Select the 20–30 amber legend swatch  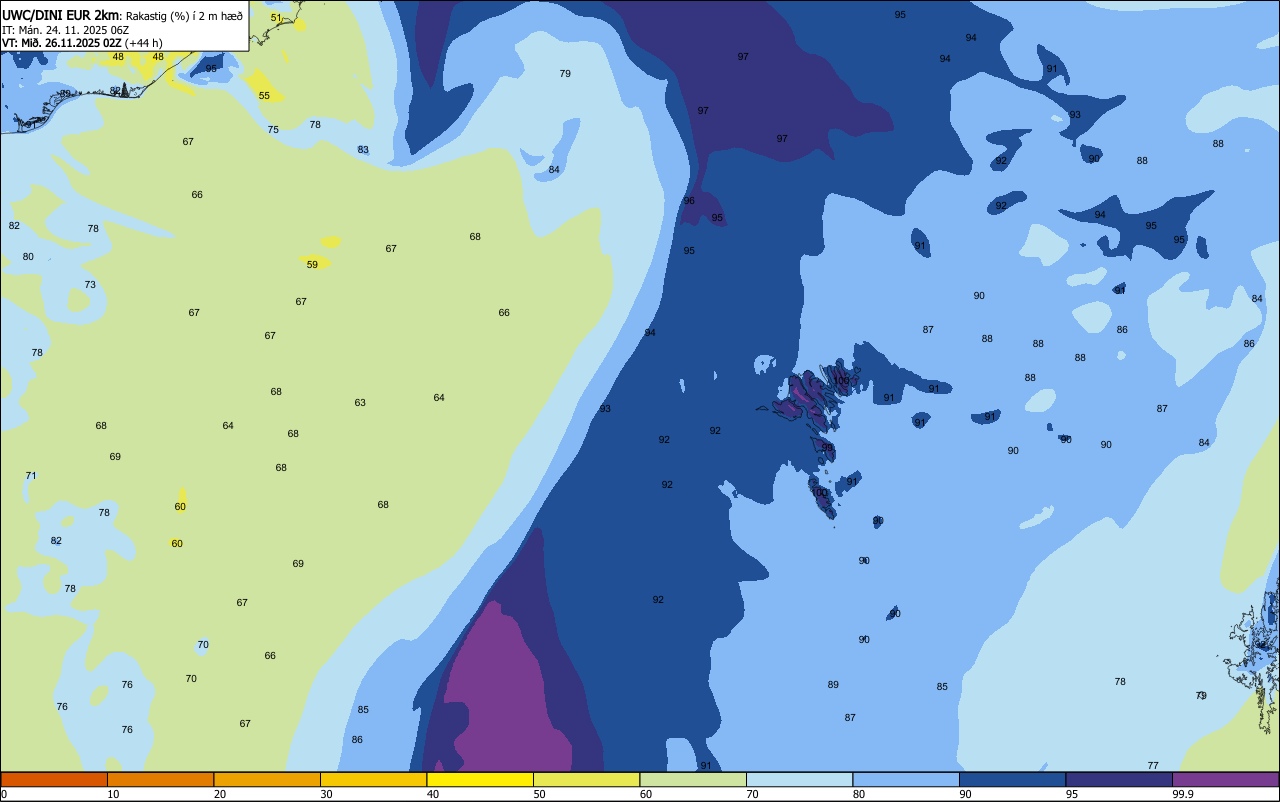coord(267,779)
